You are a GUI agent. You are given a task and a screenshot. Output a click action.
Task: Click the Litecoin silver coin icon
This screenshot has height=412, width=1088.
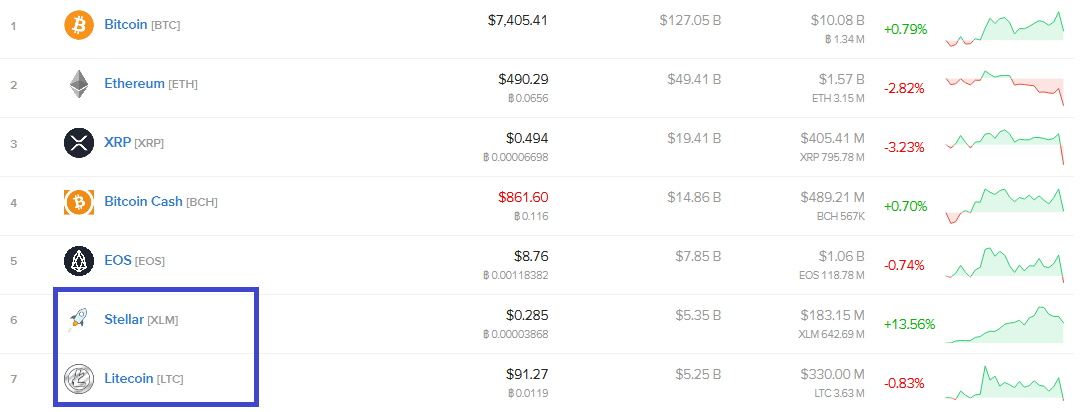pyautogui.click(x=78, y=379)
